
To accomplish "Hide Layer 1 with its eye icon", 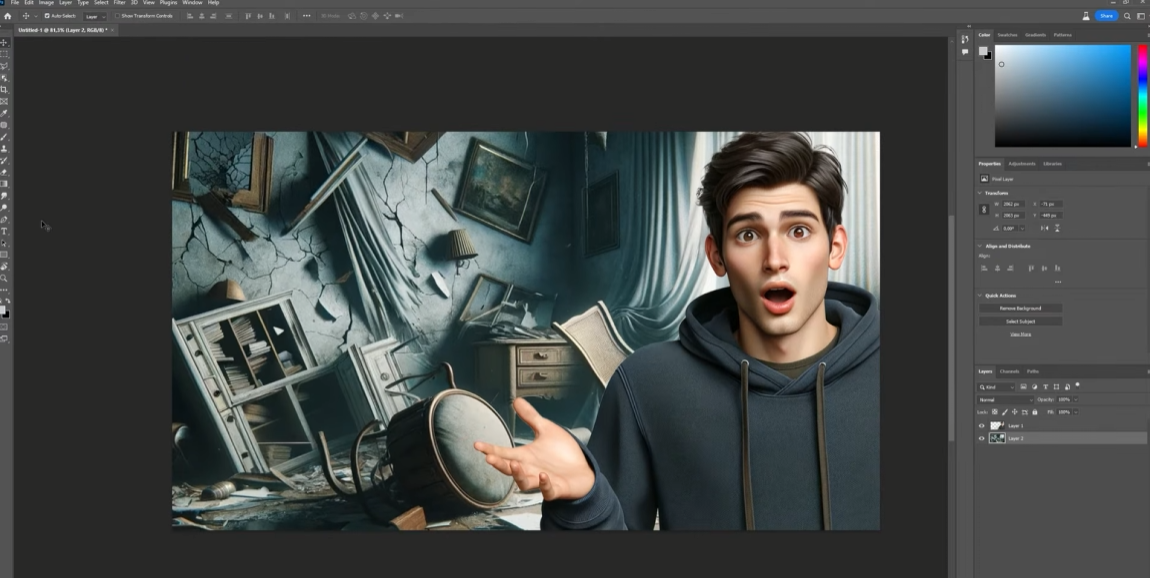I will 981,425.
